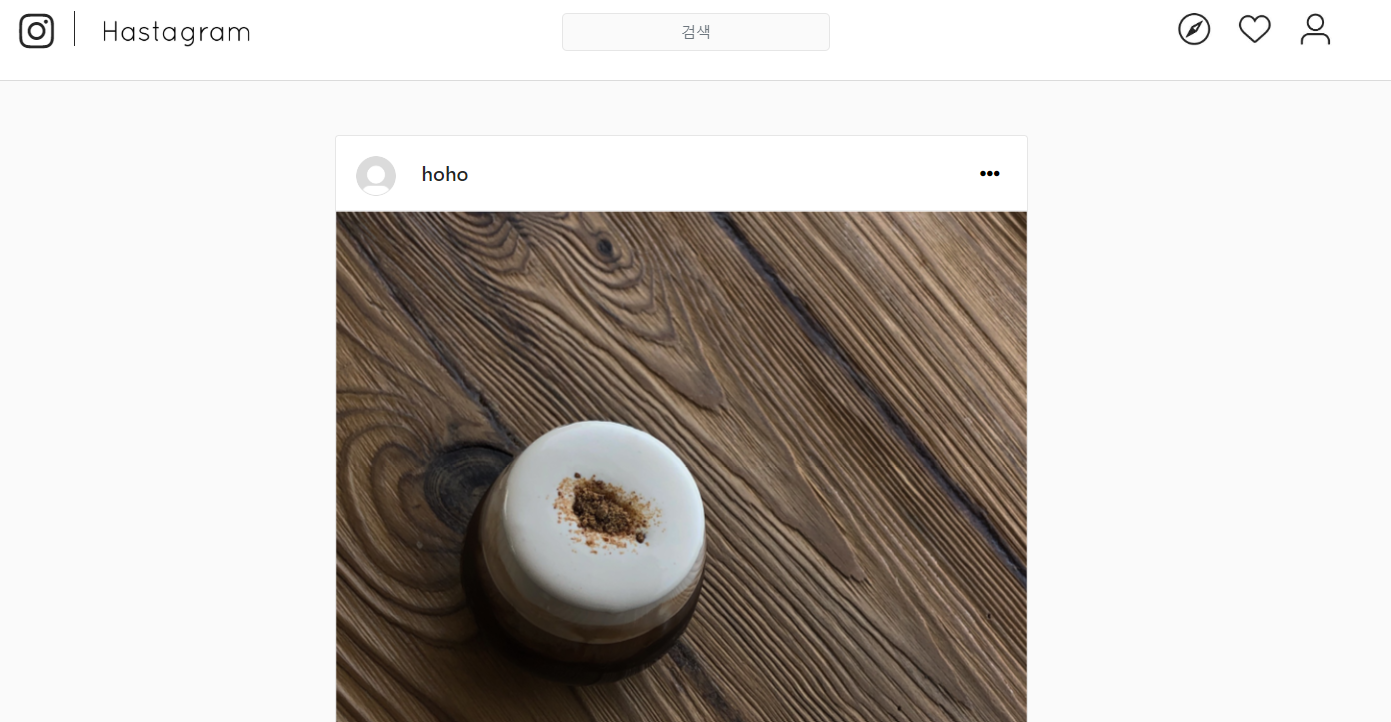This screenshot has width=1391, height=722.
Task: Click the wood knot above the cup
Action: point(603,247)
